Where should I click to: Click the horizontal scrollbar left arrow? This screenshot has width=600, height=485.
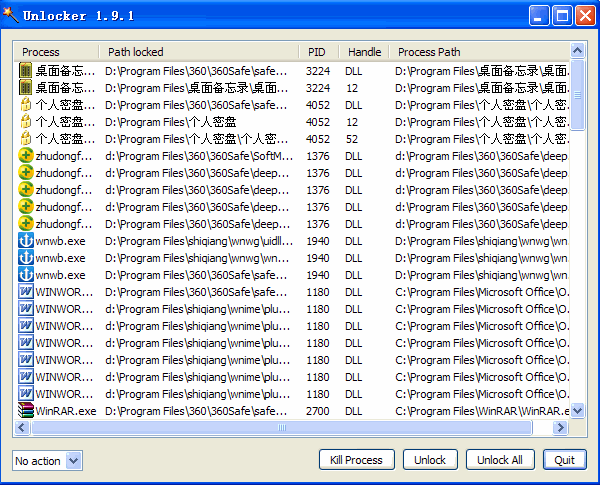click(x=22, y=427)
